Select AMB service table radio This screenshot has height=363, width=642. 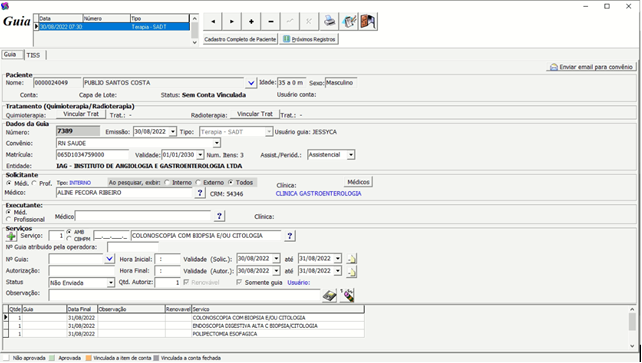point(69,232)
